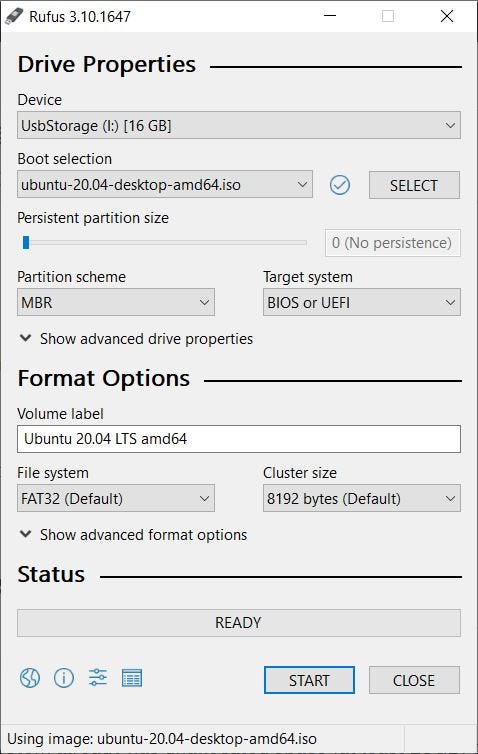The width and height of the screenshot is (478, 754).
Task: Open the Cluster size dropdown
Action: tap(362, 498)
